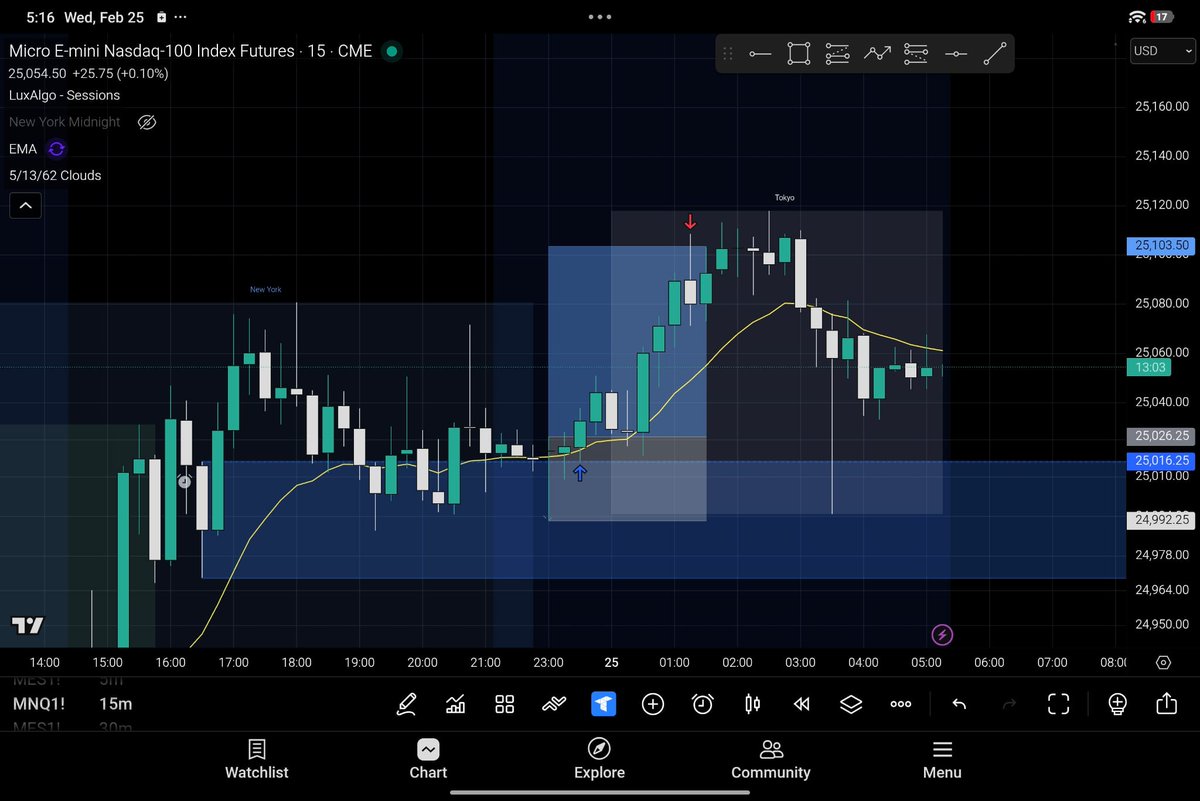
Task: Open the compare symbols icon
Action: pyautogui.click(x=554, y=704)
